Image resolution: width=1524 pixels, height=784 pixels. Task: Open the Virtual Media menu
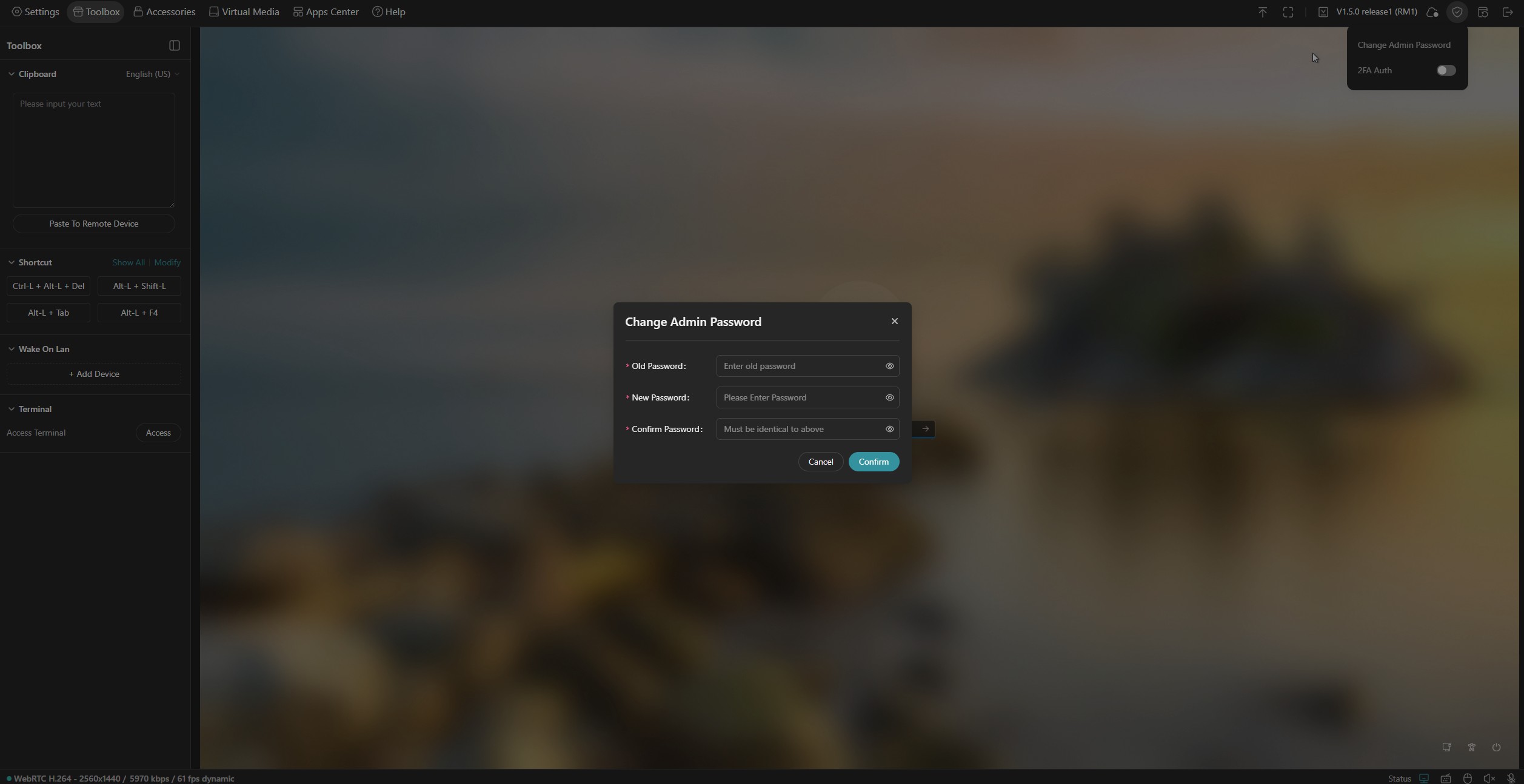point(244,12)
